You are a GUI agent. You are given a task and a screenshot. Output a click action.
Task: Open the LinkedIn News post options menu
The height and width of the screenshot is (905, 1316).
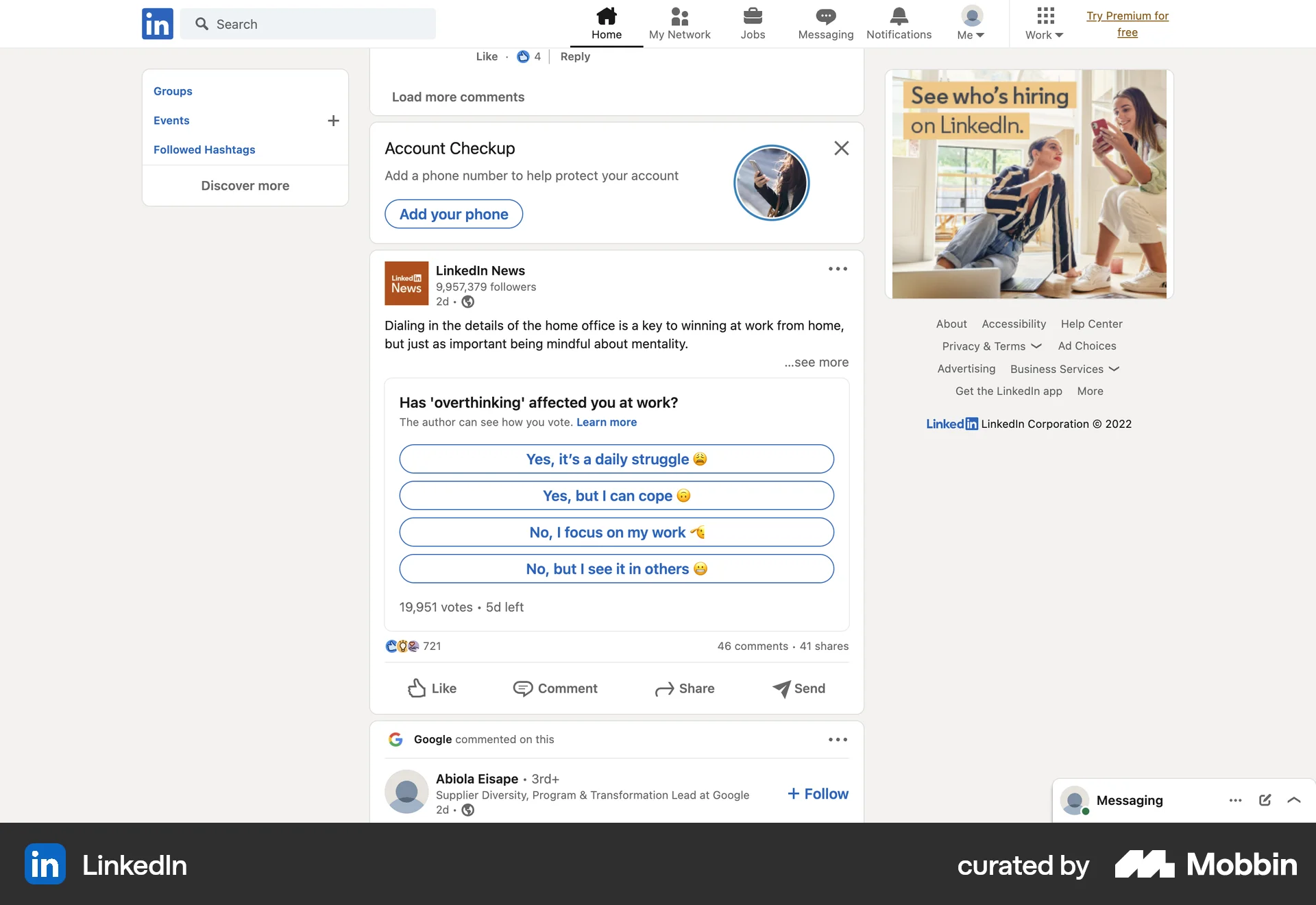[837, 269]
